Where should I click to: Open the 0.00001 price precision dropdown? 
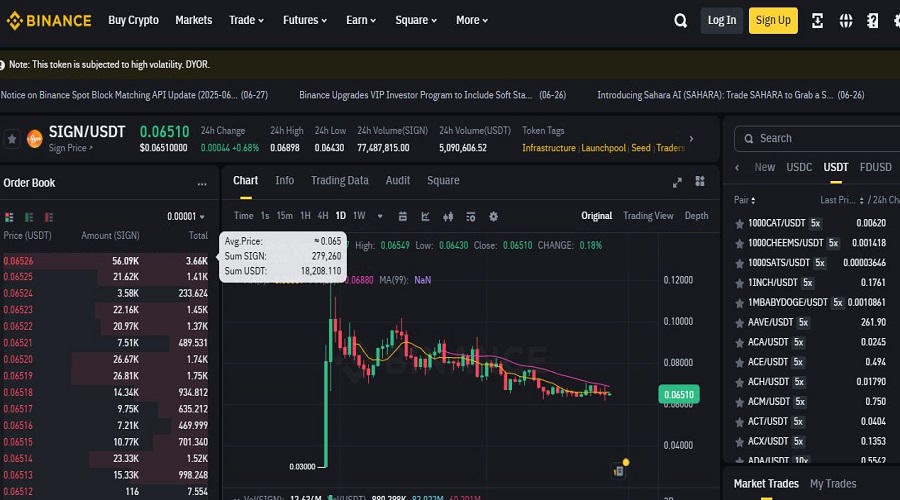click(x=186, y=216)
